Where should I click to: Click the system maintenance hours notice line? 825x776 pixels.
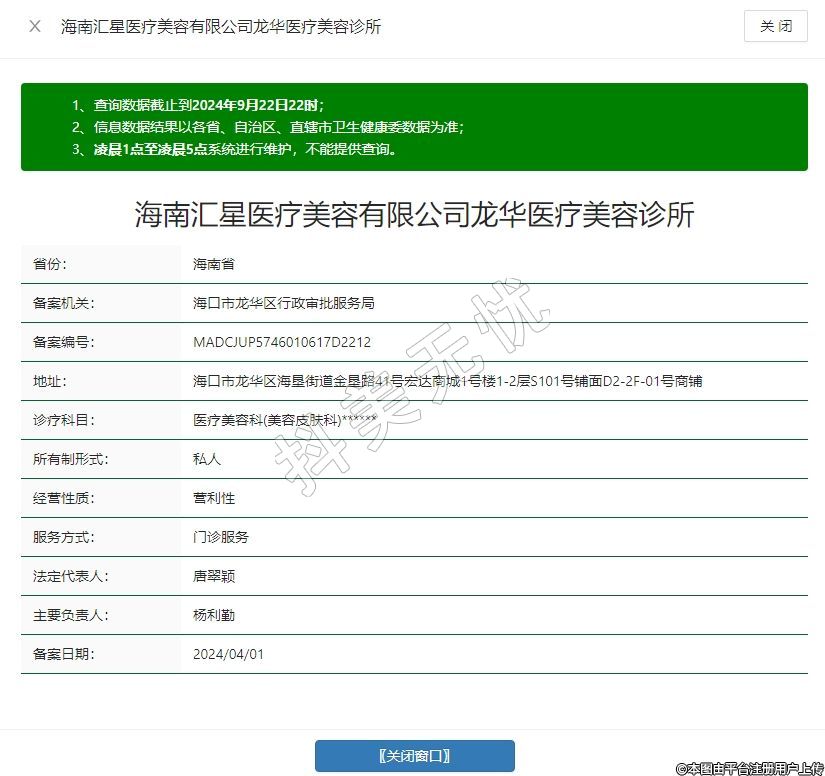(x=234, y=149)
